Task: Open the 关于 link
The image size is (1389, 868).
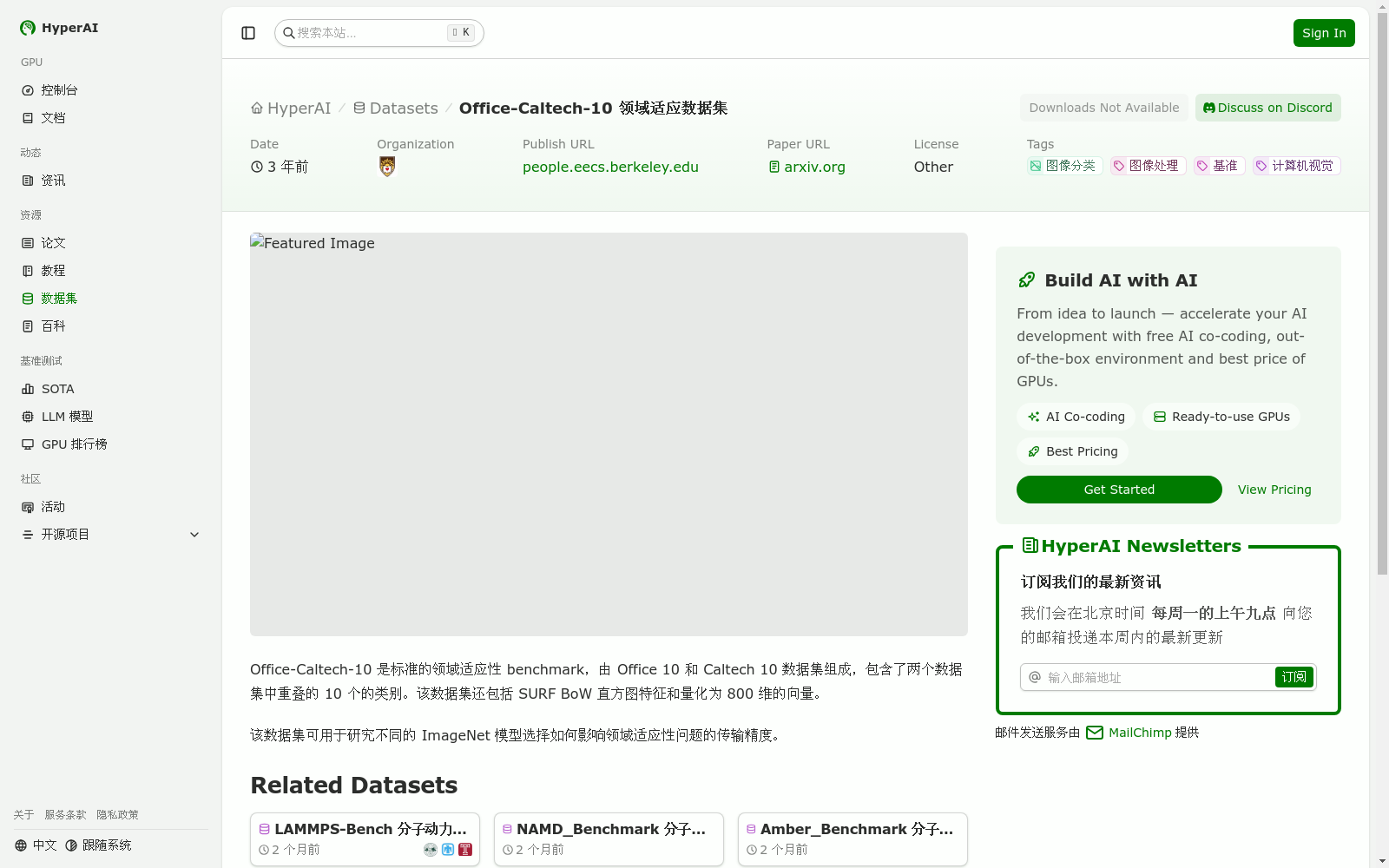Action: coord(23,815)
